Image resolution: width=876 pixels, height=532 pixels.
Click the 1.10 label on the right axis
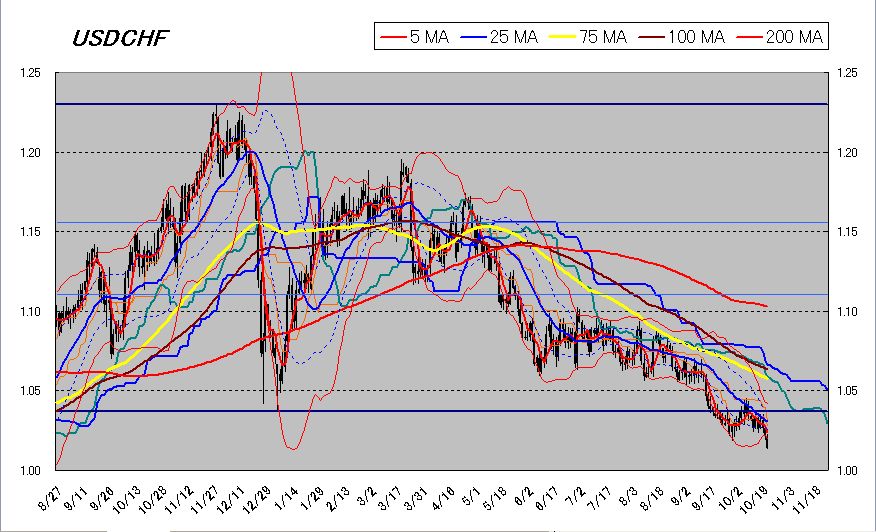coord(846,311)
